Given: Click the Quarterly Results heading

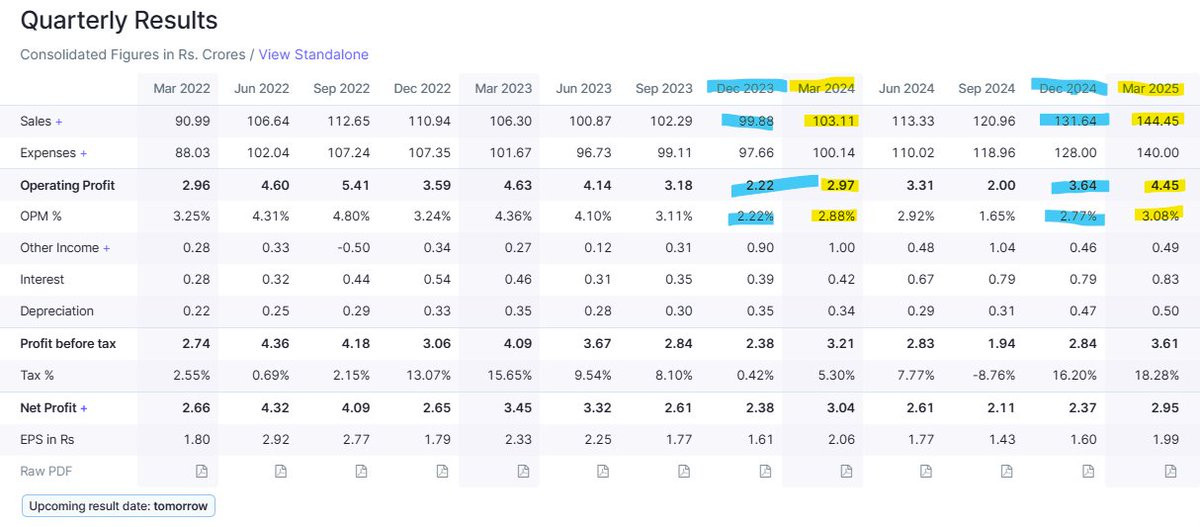Looking at the screenshot, I should [119, 20].
